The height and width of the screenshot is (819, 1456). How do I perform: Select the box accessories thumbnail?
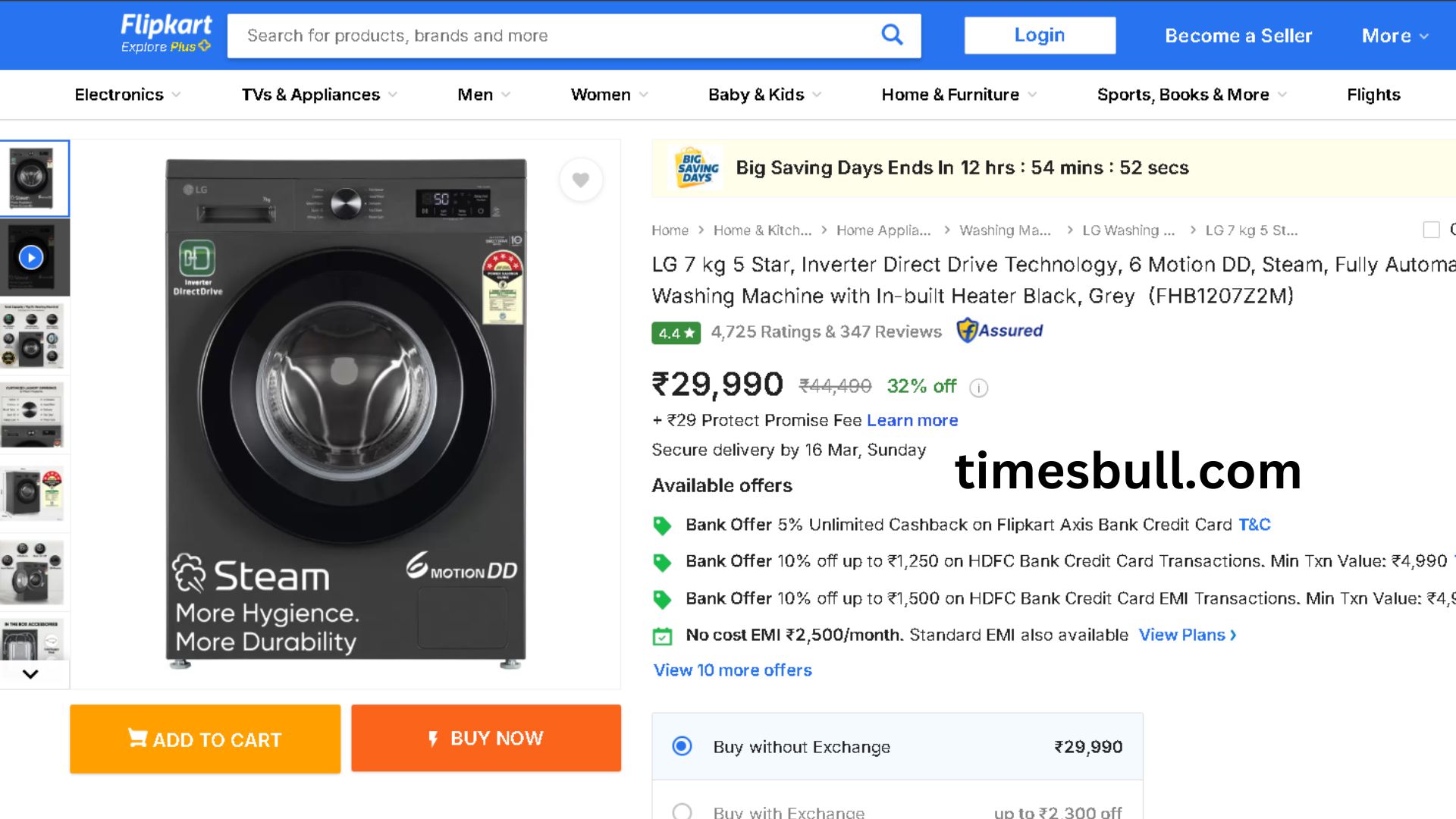pos(31,638)
